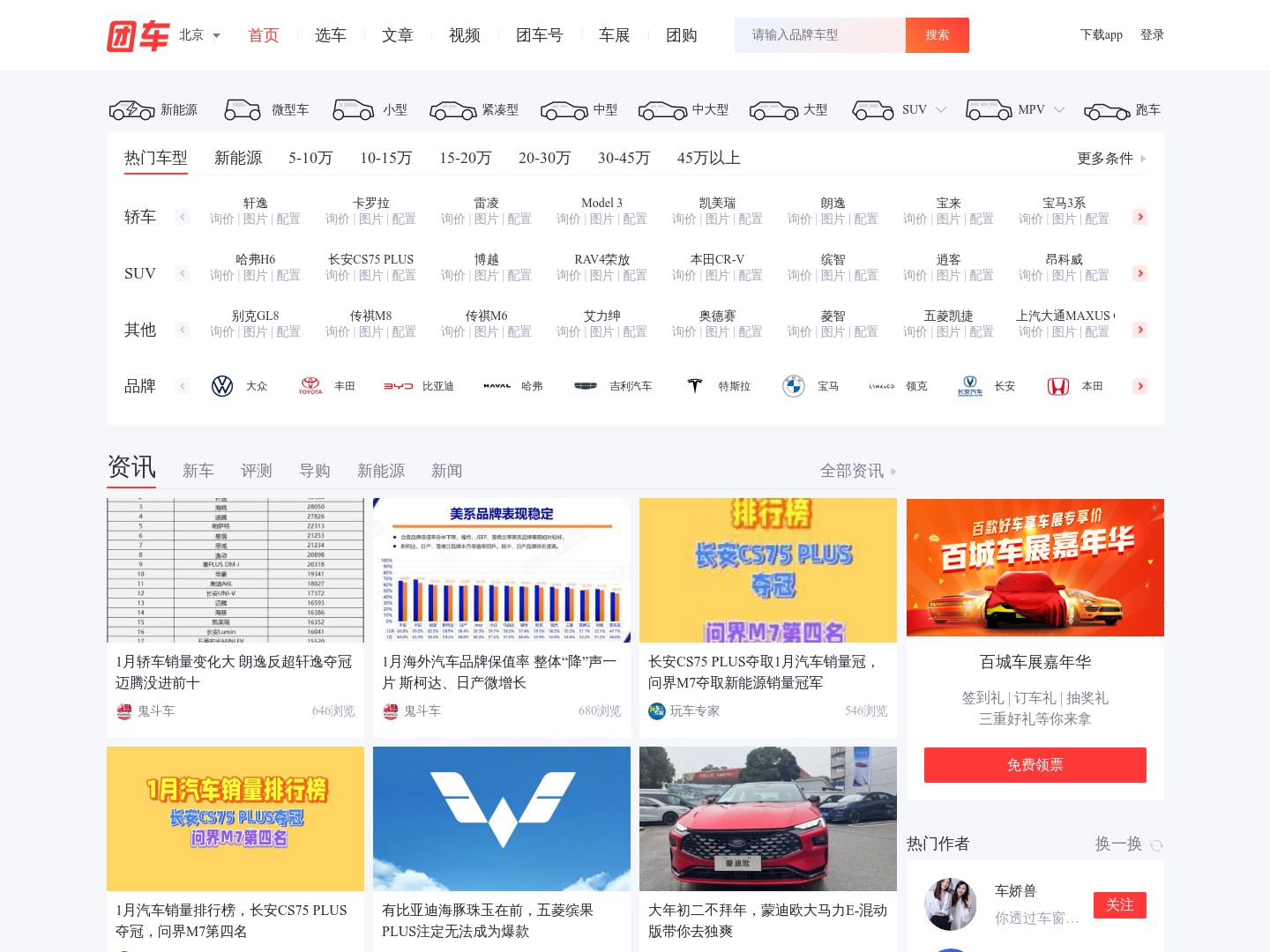Image resolution: width=1270 pixels, height=952 pixels.
Task: Next page arrow in 其他 row
Action: [x=1140, y=330]
